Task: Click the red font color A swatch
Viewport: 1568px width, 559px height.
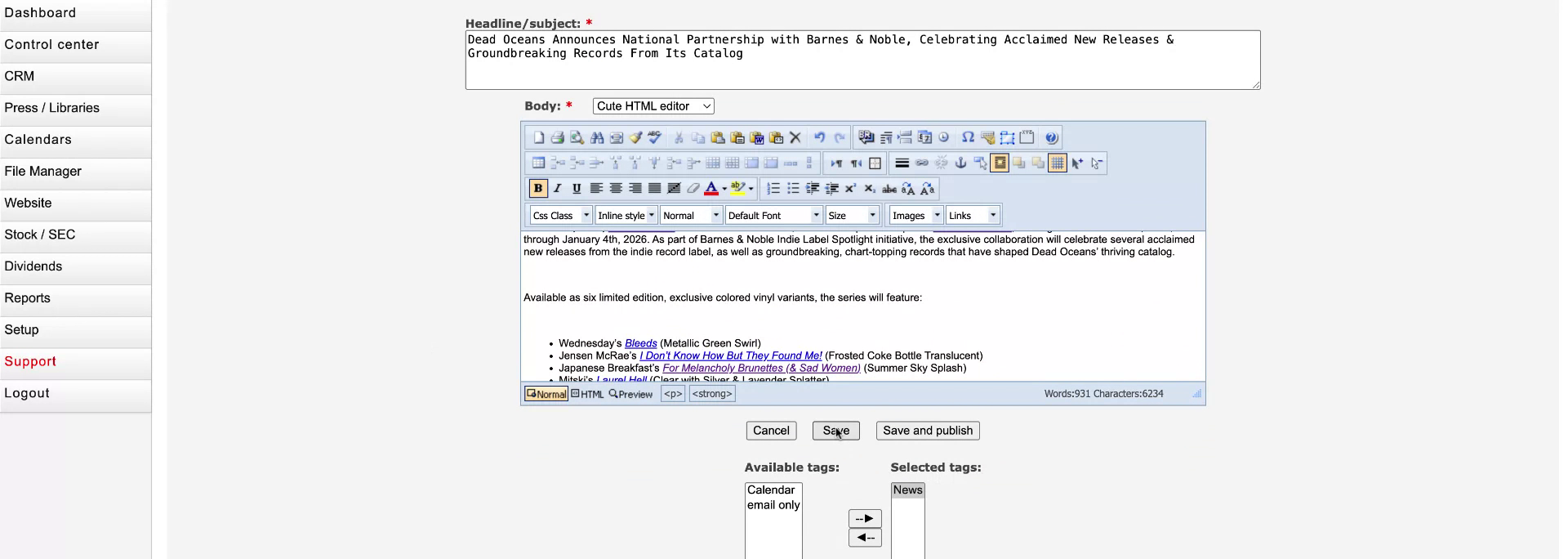Action: pos(711,189)
